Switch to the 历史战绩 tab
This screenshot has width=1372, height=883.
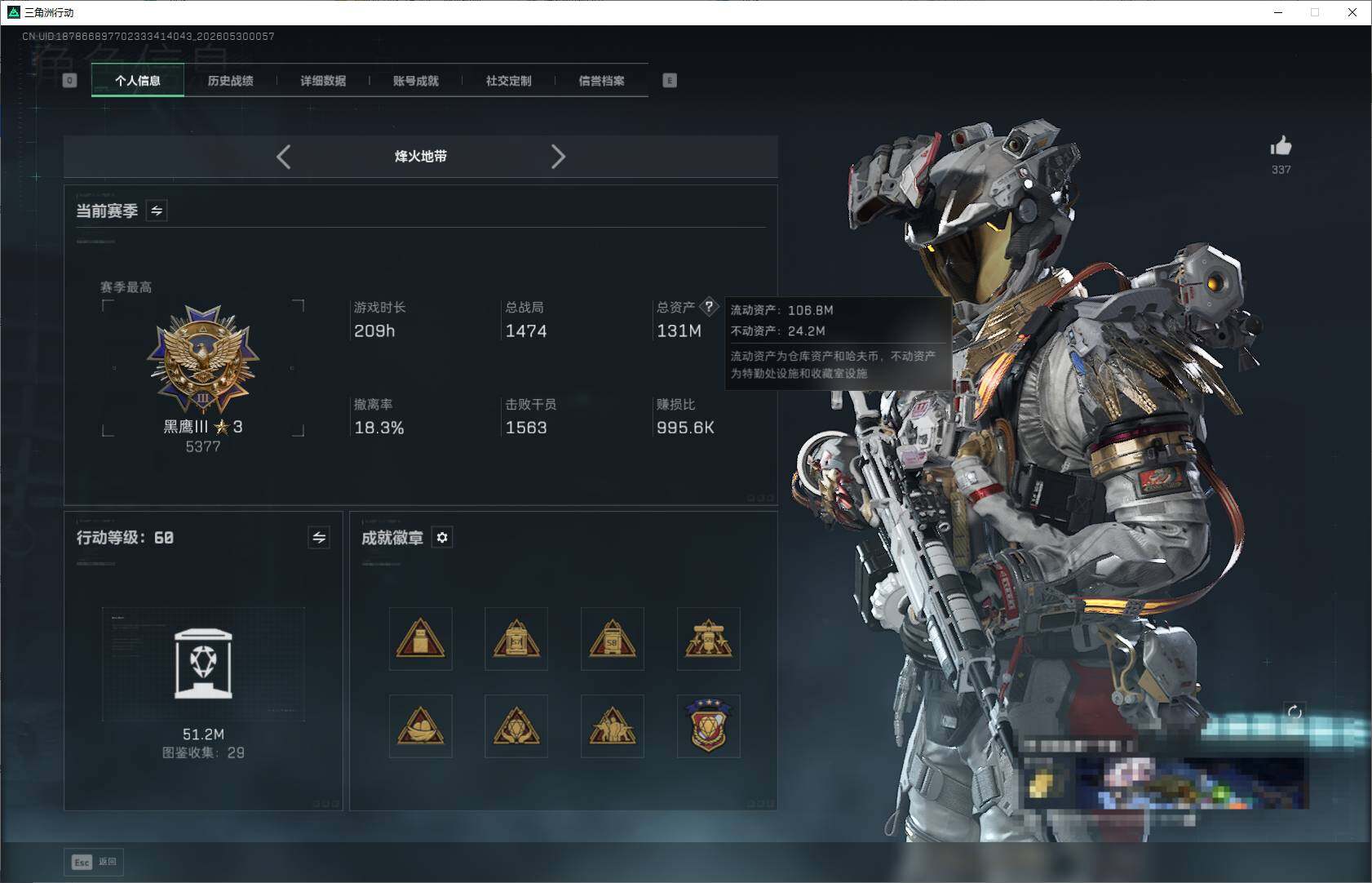coord(230,81)
